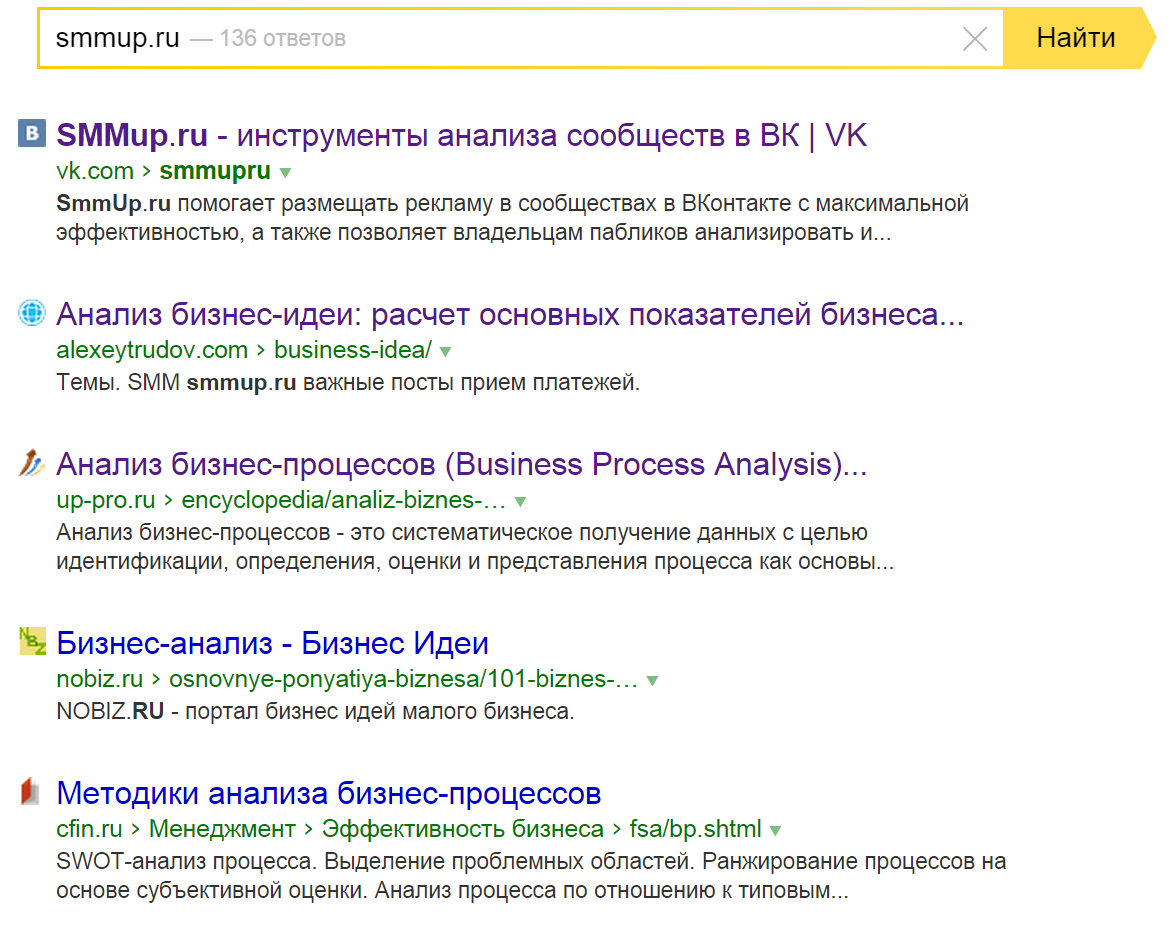
Task: Click the red cfin.ru site favicon
Action: [x=31, y=792]
